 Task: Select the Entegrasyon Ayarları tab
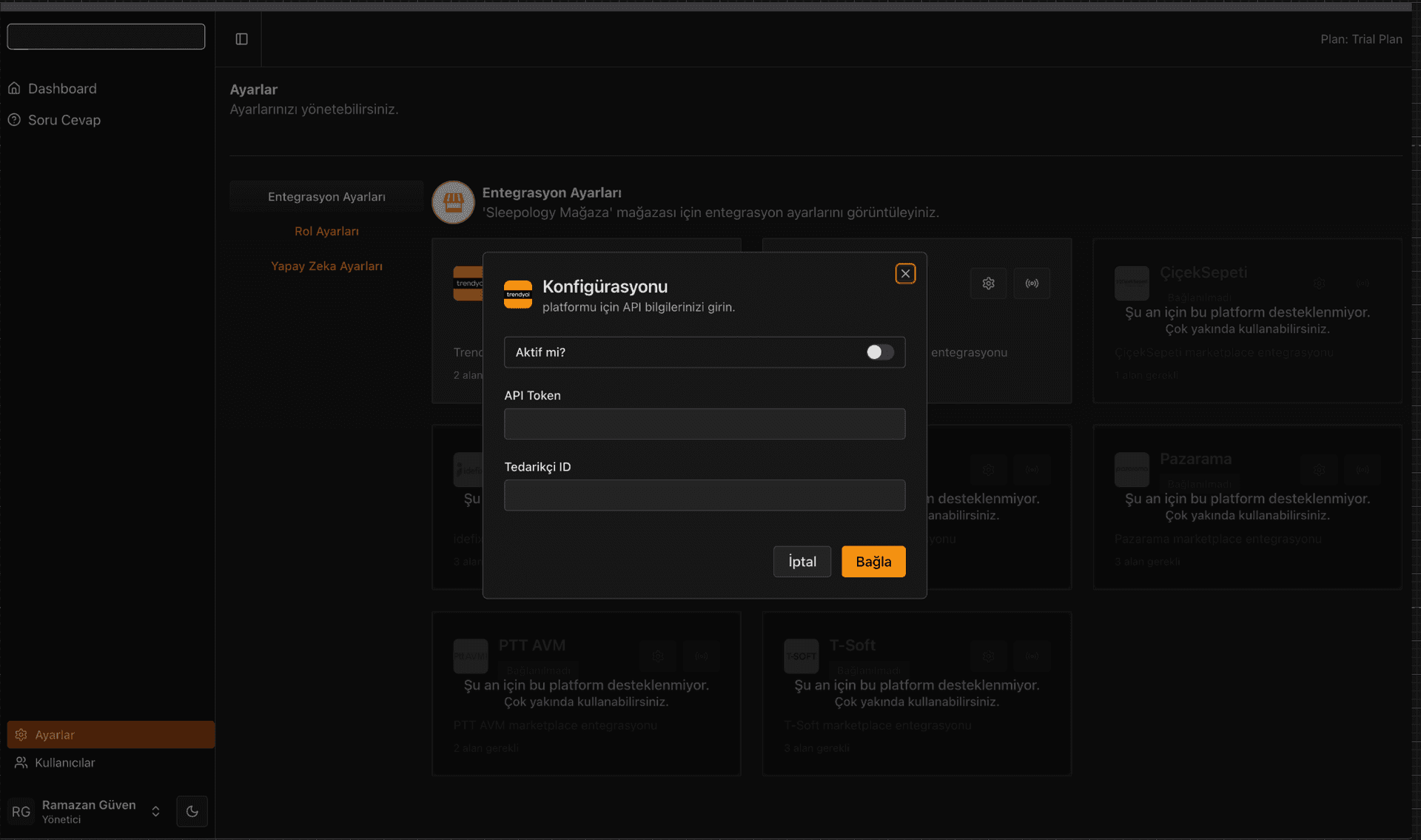click(326, 197)
